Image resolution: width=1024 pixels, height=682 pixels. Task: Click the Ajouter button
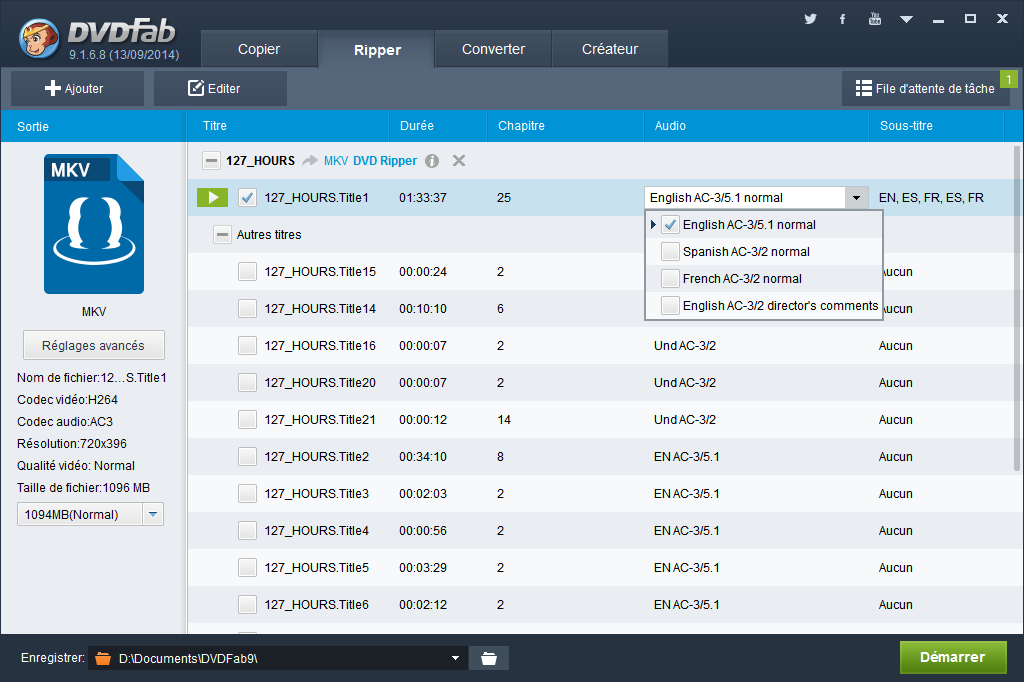[77, 88]
